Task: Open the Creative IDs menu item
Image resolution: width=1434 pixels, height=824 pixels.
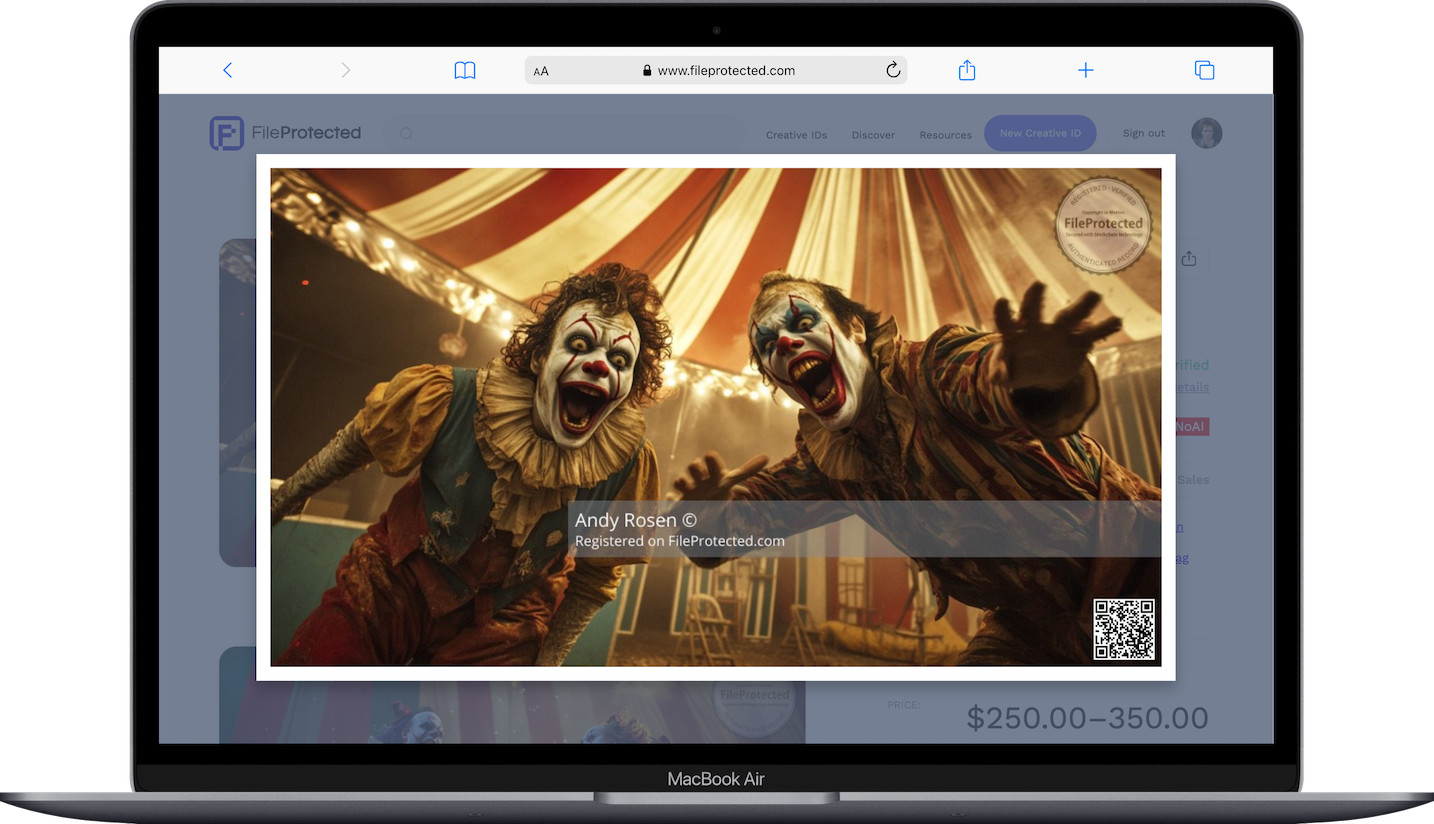Action: pos(797,135)
